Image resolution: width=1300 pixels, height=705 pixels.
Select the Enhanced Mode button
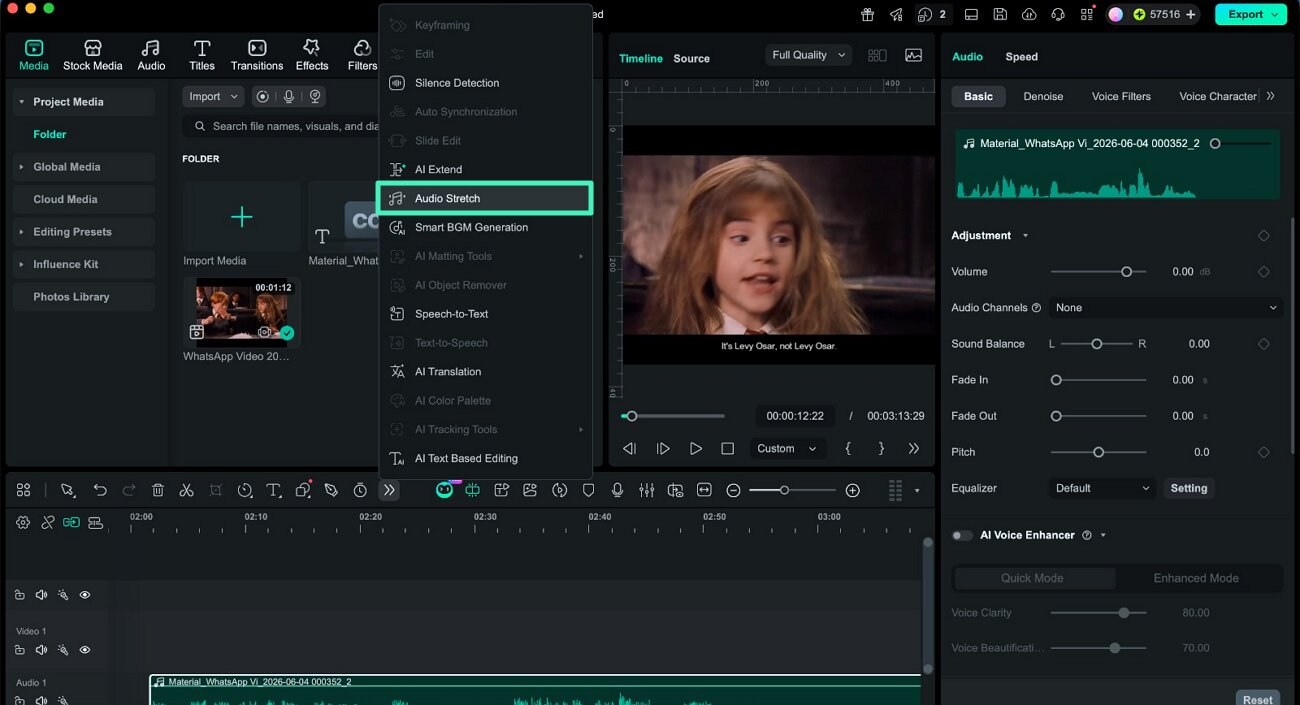pyautogui.click(x=1196, y=578)
